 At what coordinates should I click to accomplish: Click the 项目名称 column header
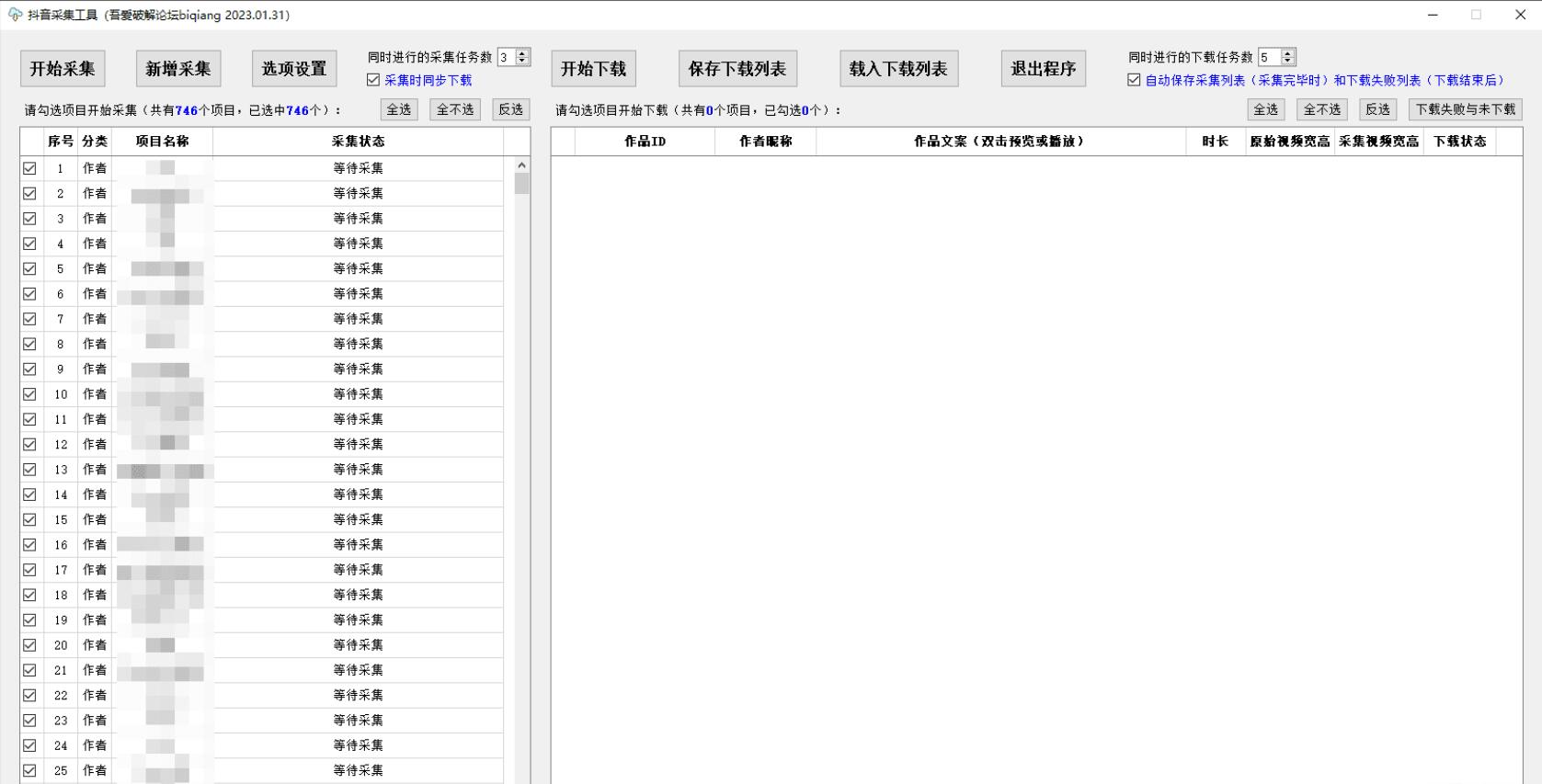coord(163,142)
